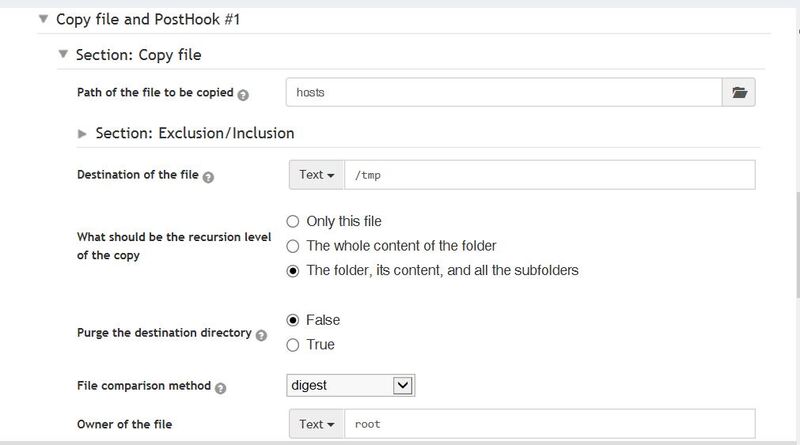Show help for Destination of the file

[208, 177]
